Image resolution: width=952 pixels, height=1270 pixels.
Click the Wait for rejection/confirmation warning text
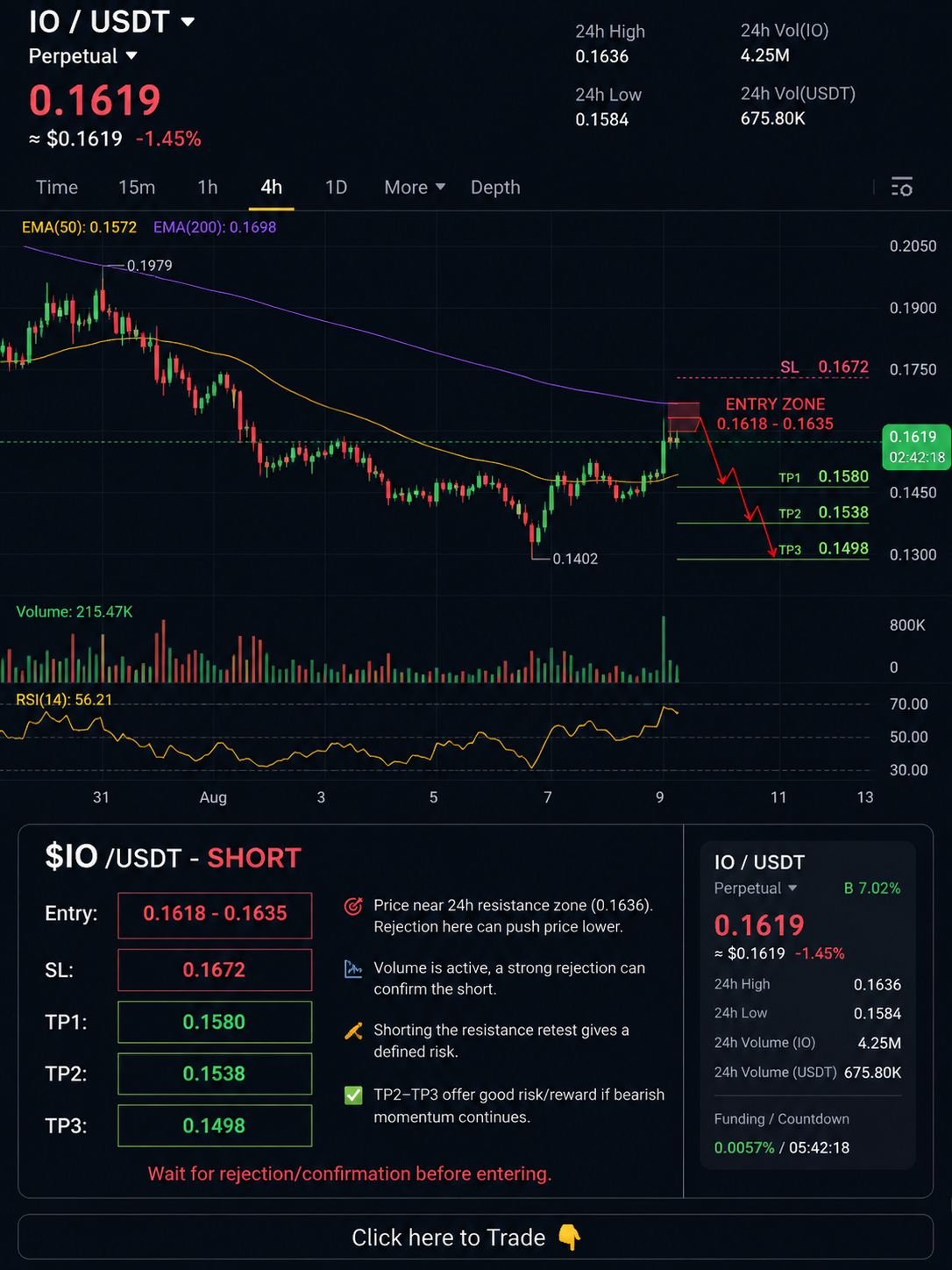350,1174
